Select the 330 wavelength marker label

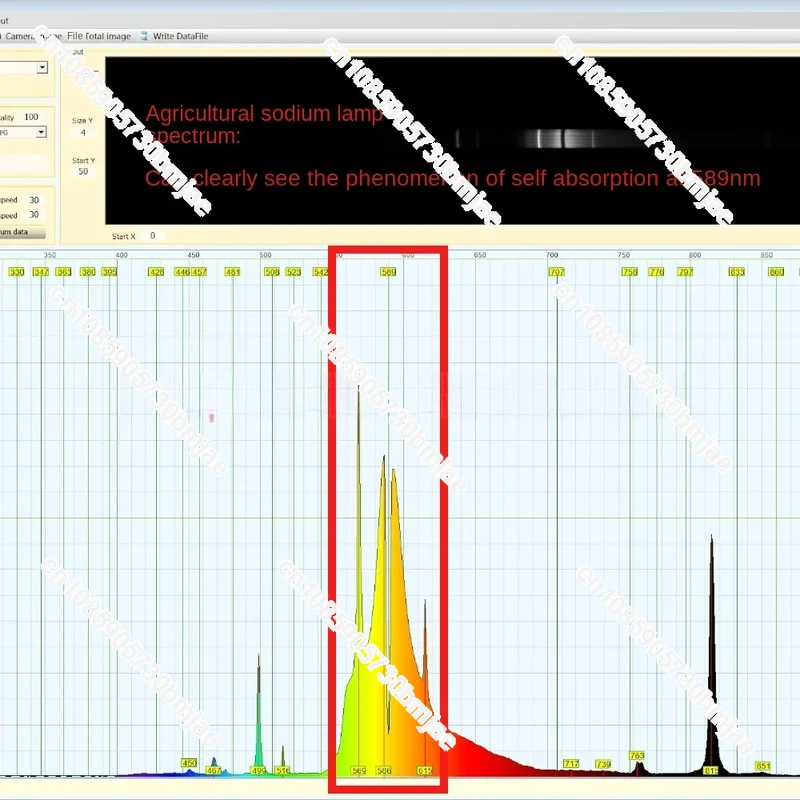(x=16, y=272)
